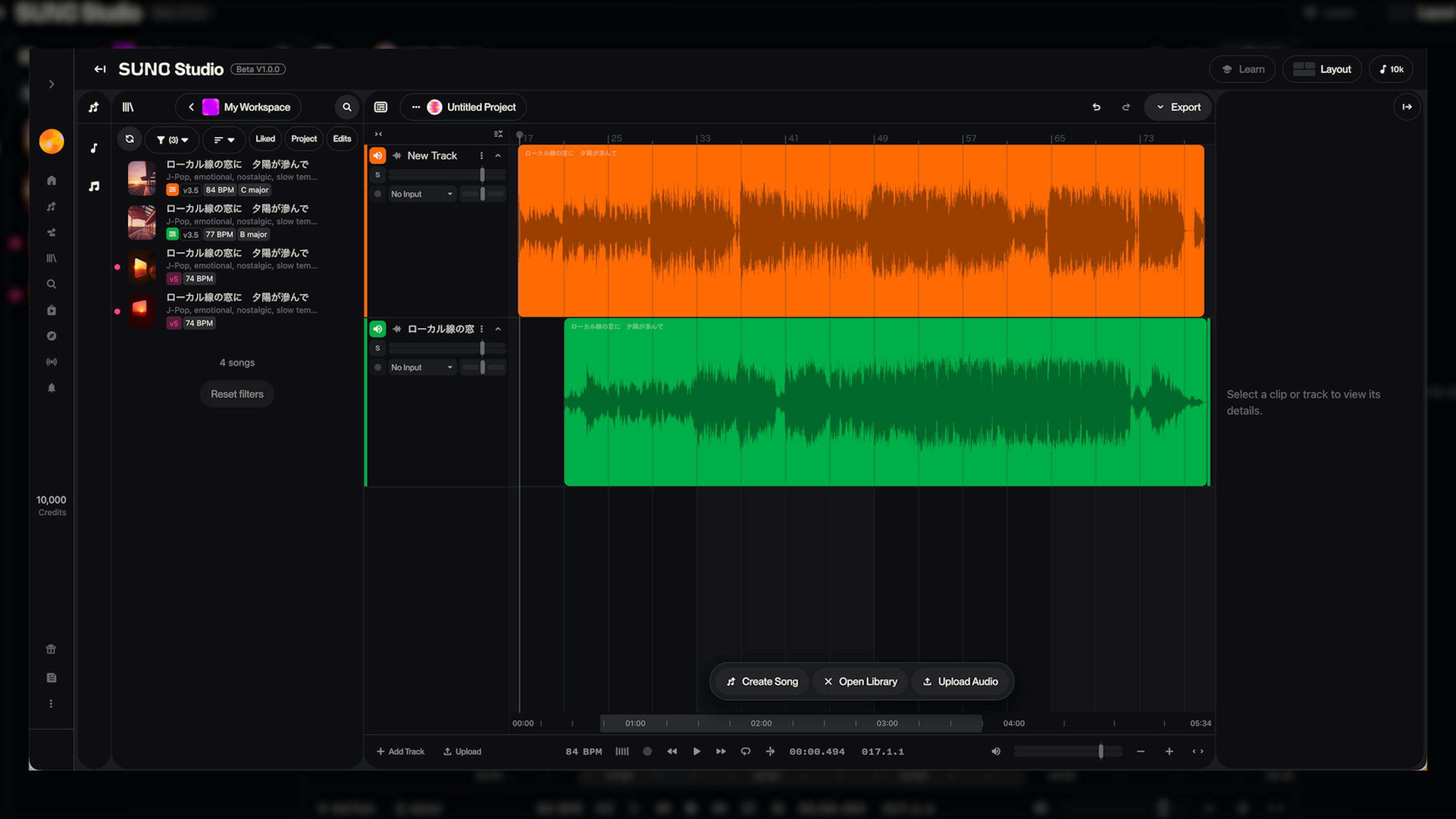Viewport: 1456px width, 819px height.
Task: Click the undo arrow icon
Action: point(1096,107)
